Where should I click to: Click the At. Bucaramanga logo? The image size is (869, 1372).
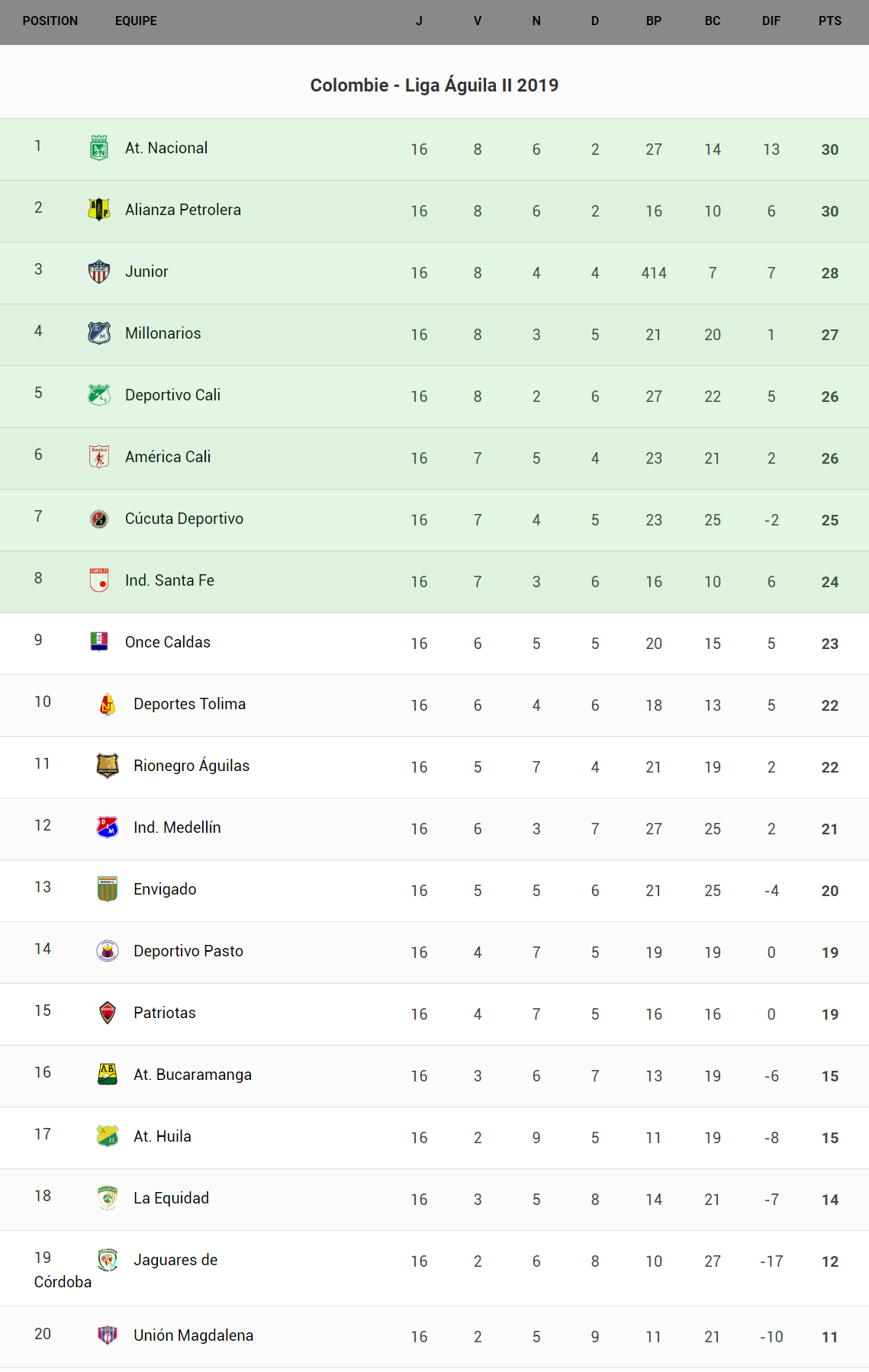[108, 1075]
